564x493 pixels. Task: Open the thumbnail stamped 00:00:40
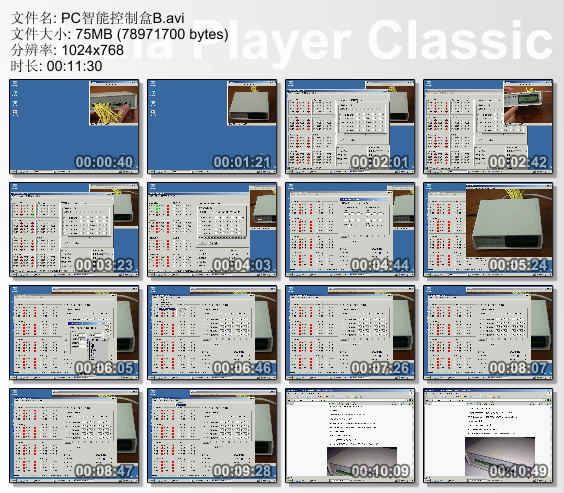[74, 127]
